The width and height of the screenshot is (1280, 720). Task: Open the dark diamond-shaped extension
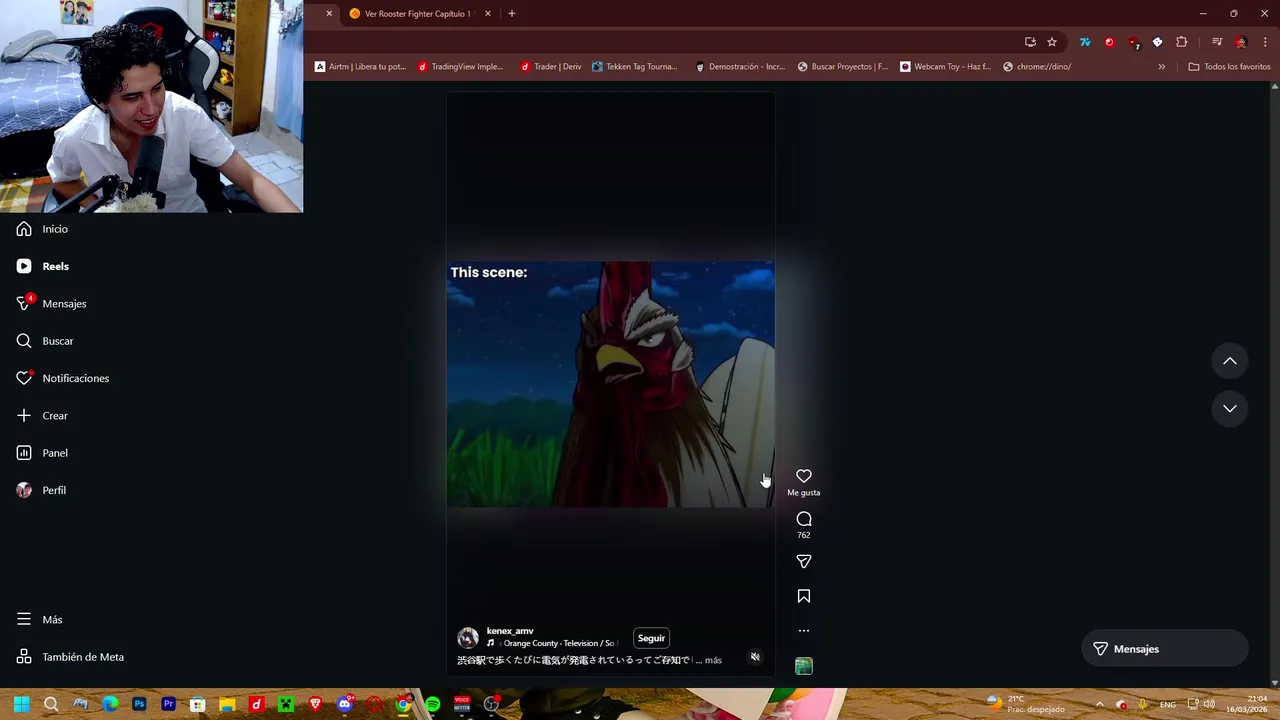(1157, 42)
